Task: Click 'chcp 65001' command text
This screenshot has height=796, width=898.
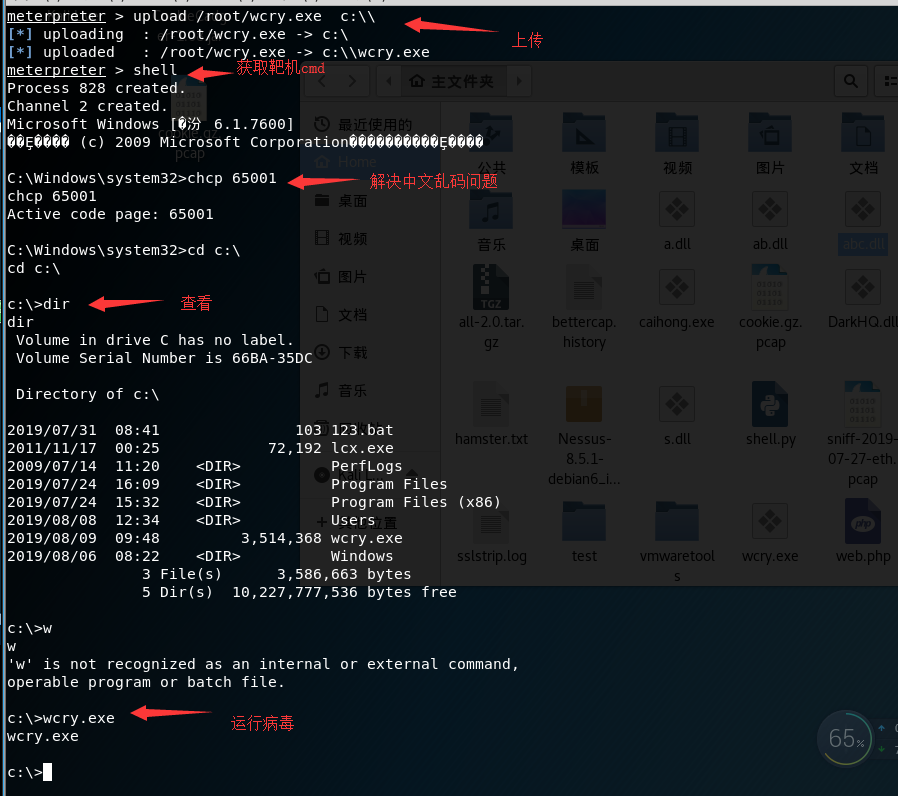Action: click(232, 178)
